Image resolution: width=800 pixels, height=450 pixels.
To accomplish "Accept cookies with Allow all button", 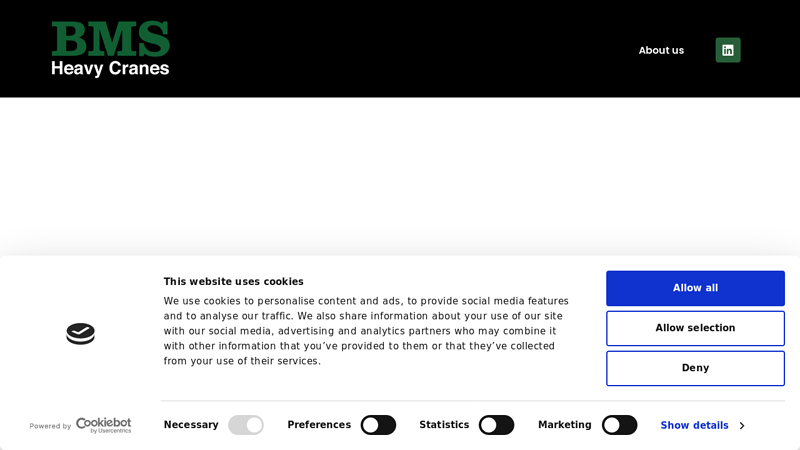I will tap(695, 288).
